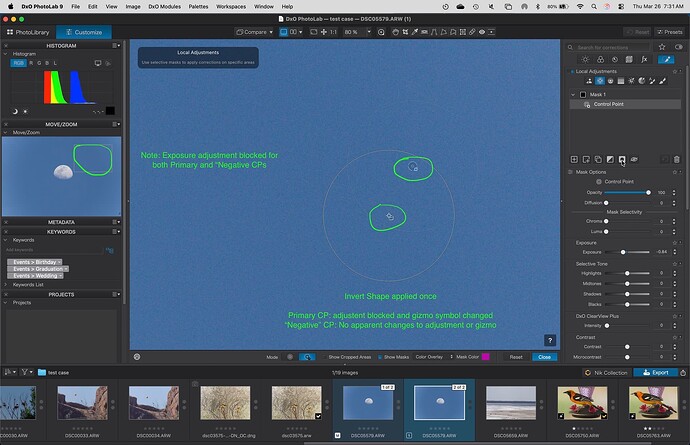Click the 1:1 zoom button

[x=333, y=32]
